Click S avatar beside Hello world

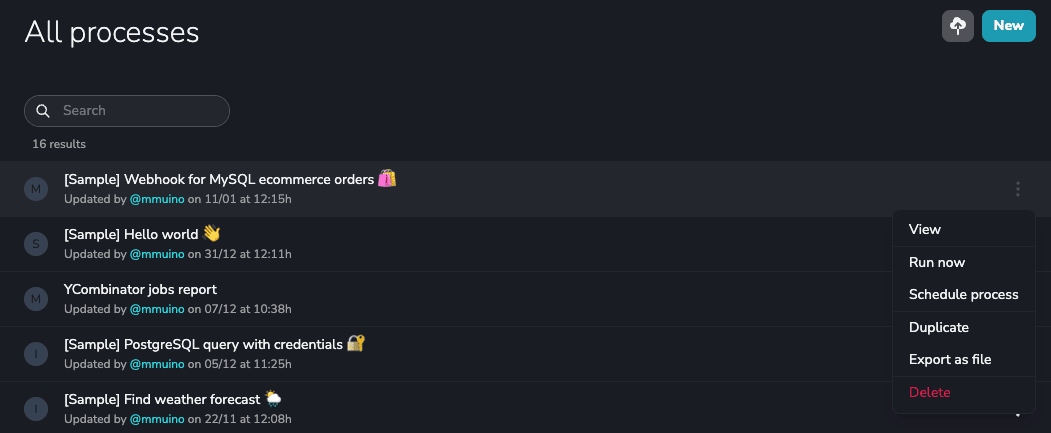(36, 244)
